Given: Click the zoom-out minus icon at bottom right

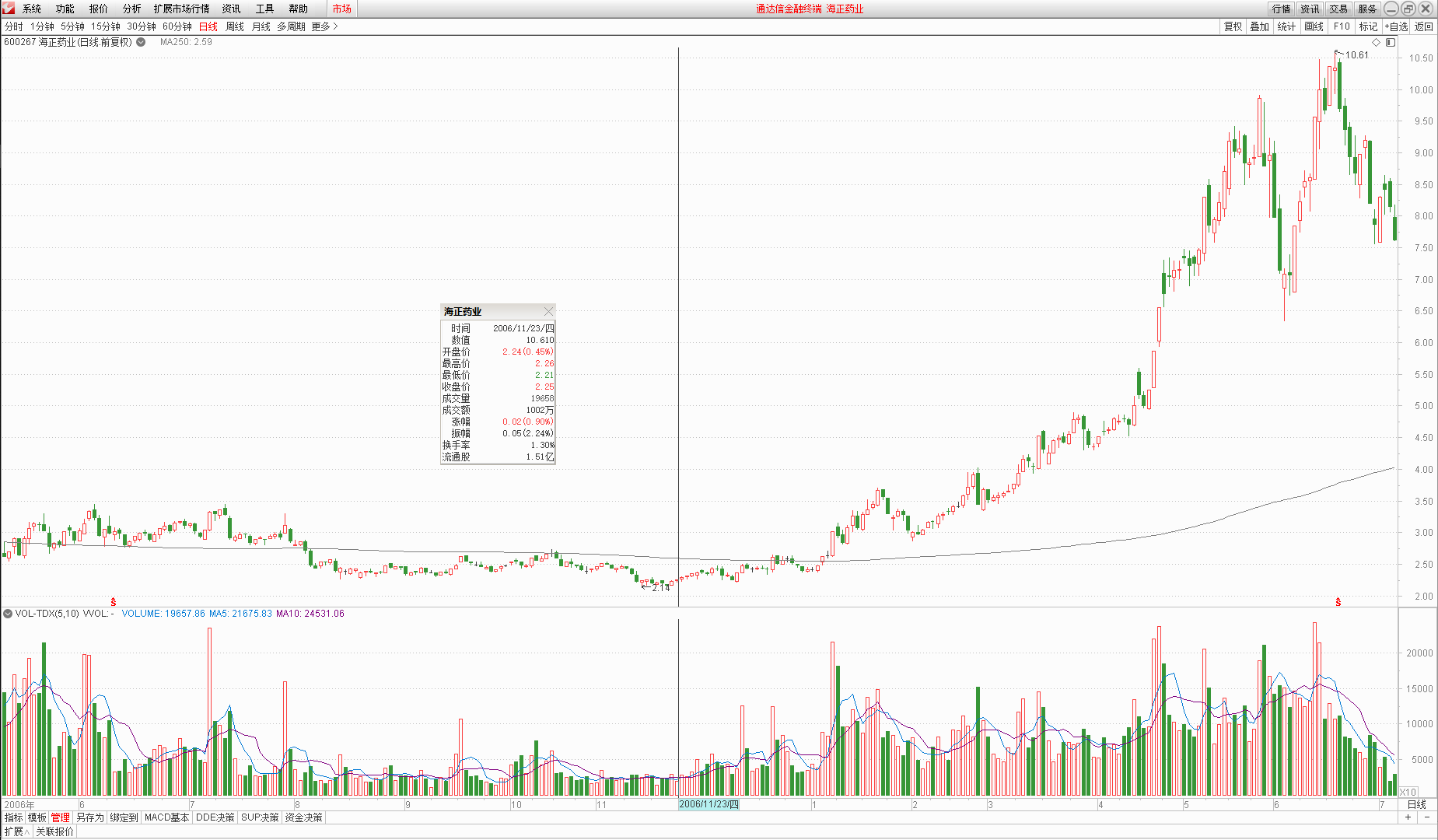Looking at the screenshot, I should click(x=1427, y=817).
